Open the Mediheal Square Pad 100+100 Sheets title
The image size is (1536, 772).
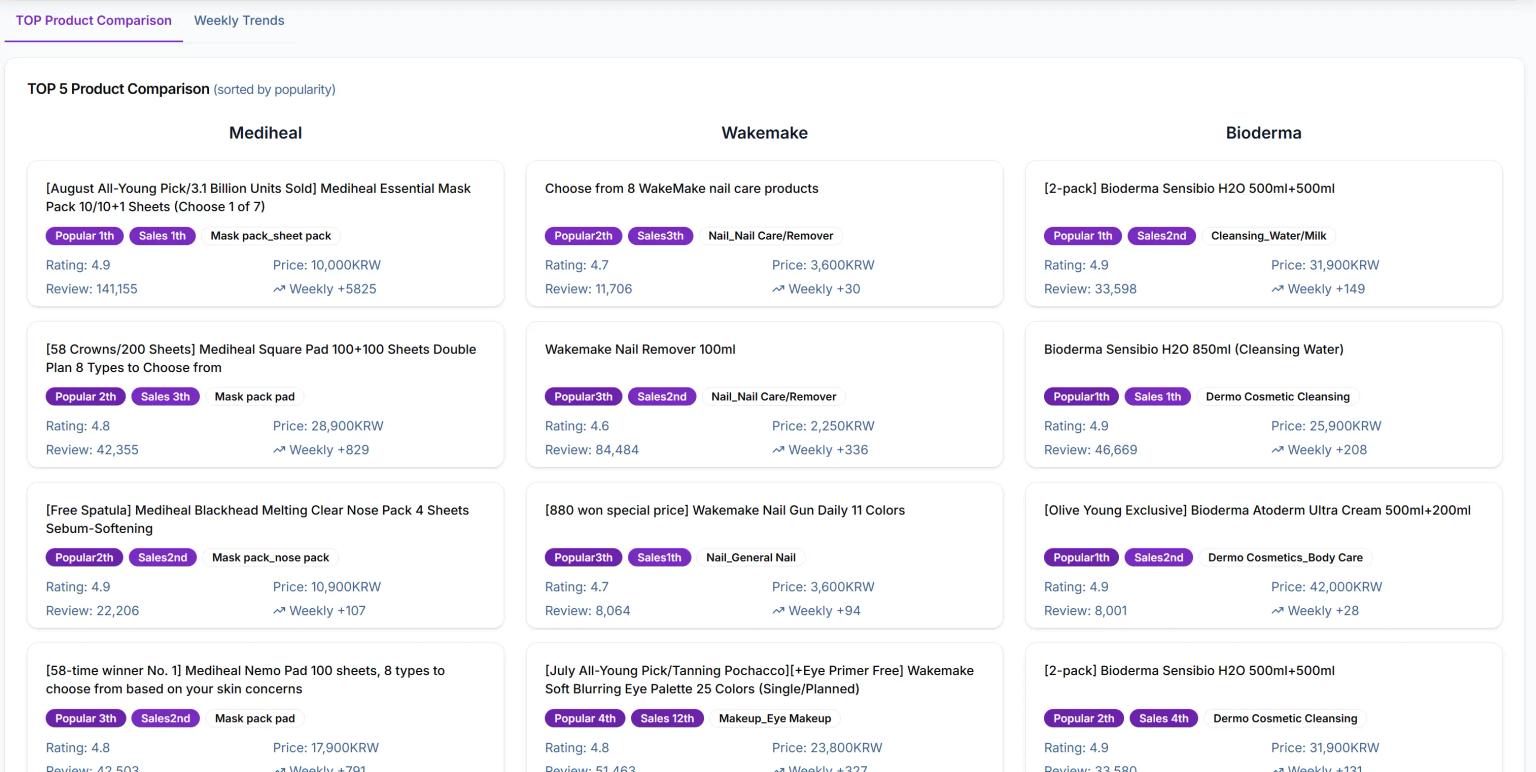(261, 358)
